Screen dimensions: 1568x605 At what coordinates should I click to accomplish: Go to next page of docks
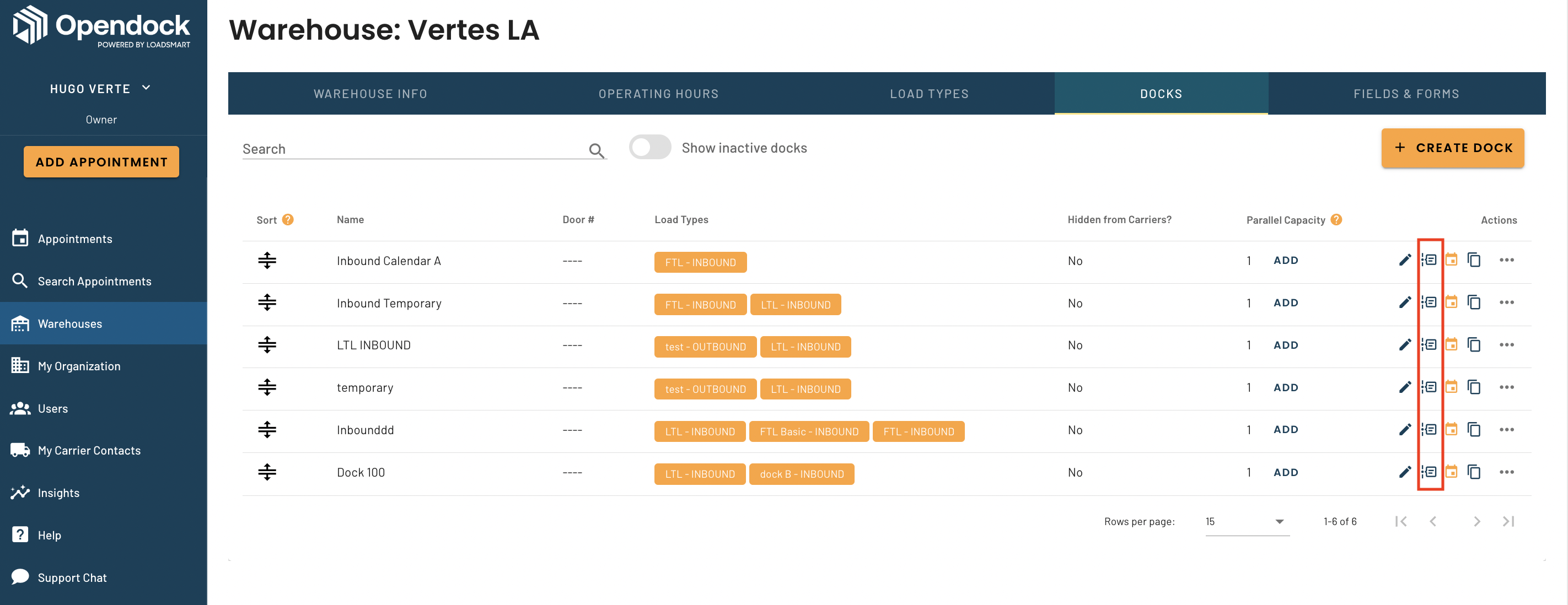coord(1476,522)
